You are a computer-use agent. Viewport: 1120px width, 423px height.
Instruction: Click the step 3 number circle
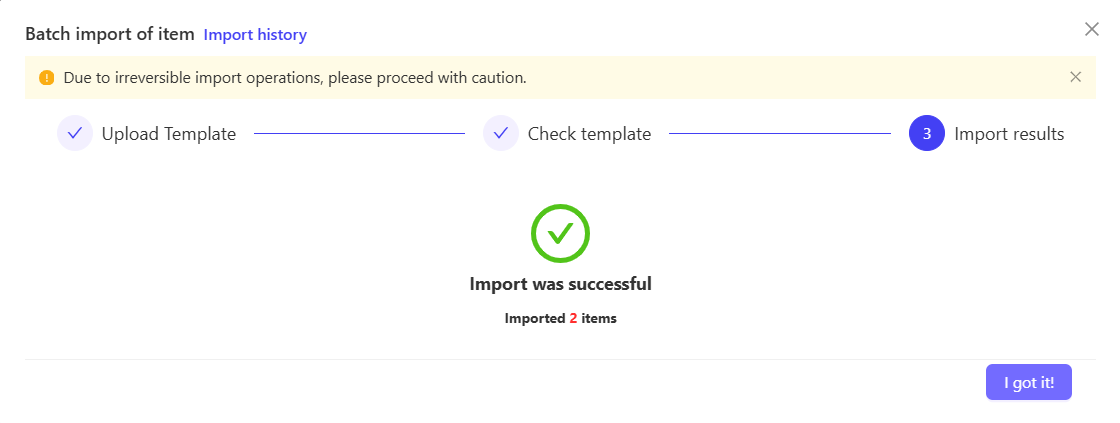click(x=926, y=134)
